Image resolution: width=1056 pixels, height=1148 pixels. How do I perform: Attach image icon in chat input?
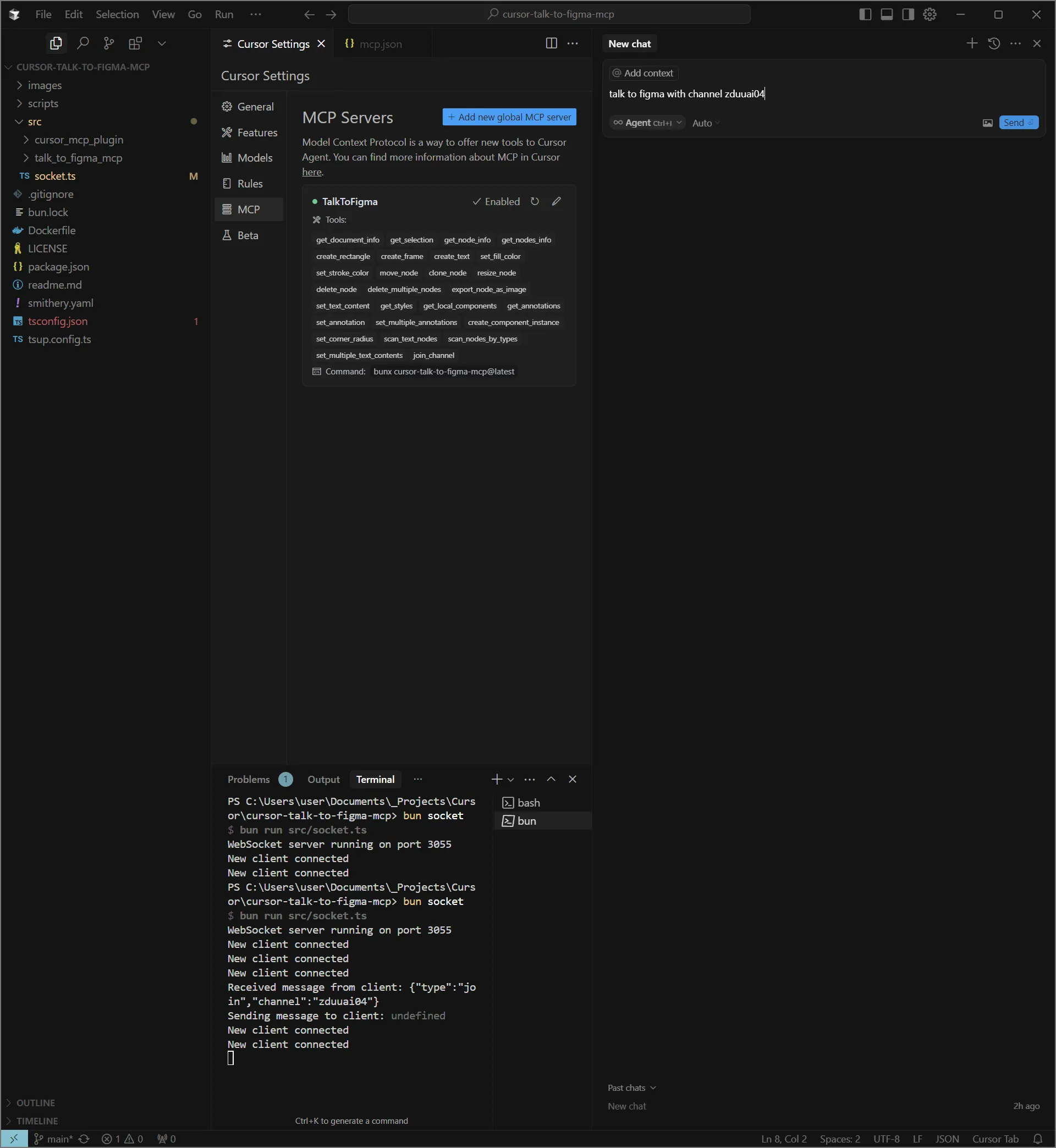(987, 123)
